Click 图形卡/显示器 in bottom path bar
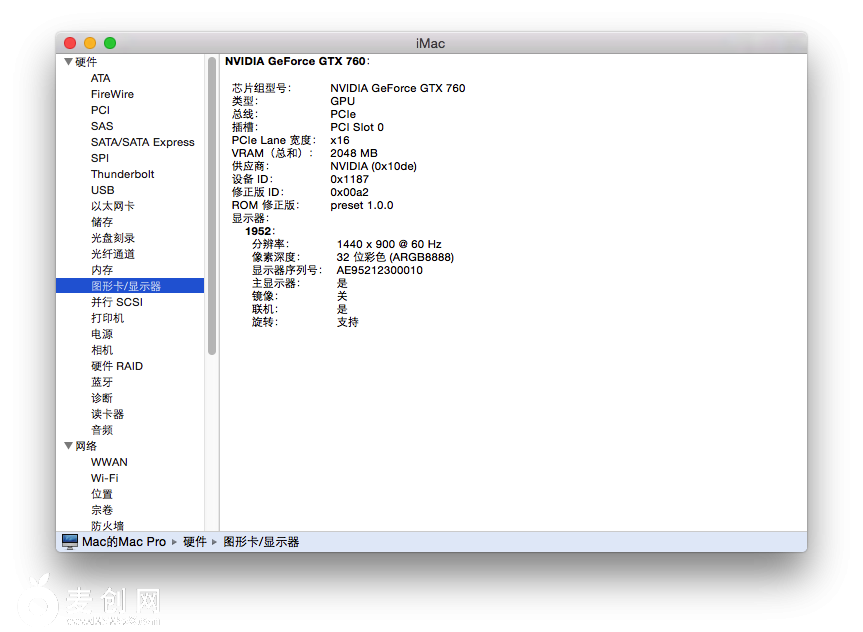This screenshot has width=863, height=632. (261, 541)
